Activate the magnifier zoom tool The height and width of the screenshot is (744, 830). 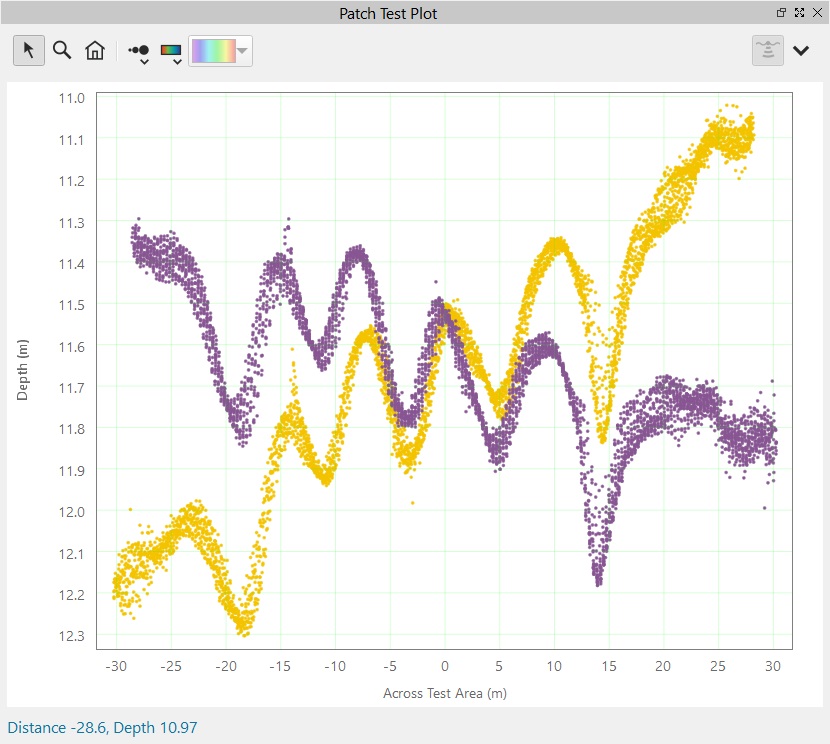[x=62, y=51]
